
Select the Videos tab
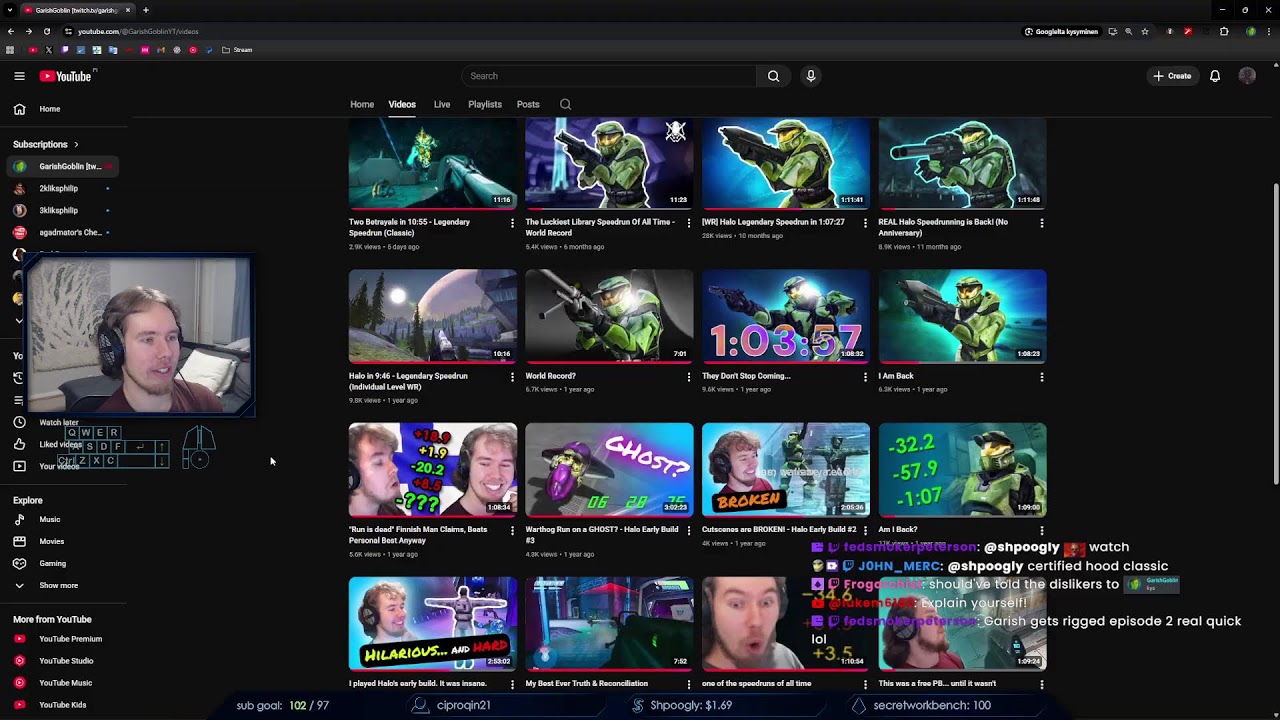tap(402, 104)
